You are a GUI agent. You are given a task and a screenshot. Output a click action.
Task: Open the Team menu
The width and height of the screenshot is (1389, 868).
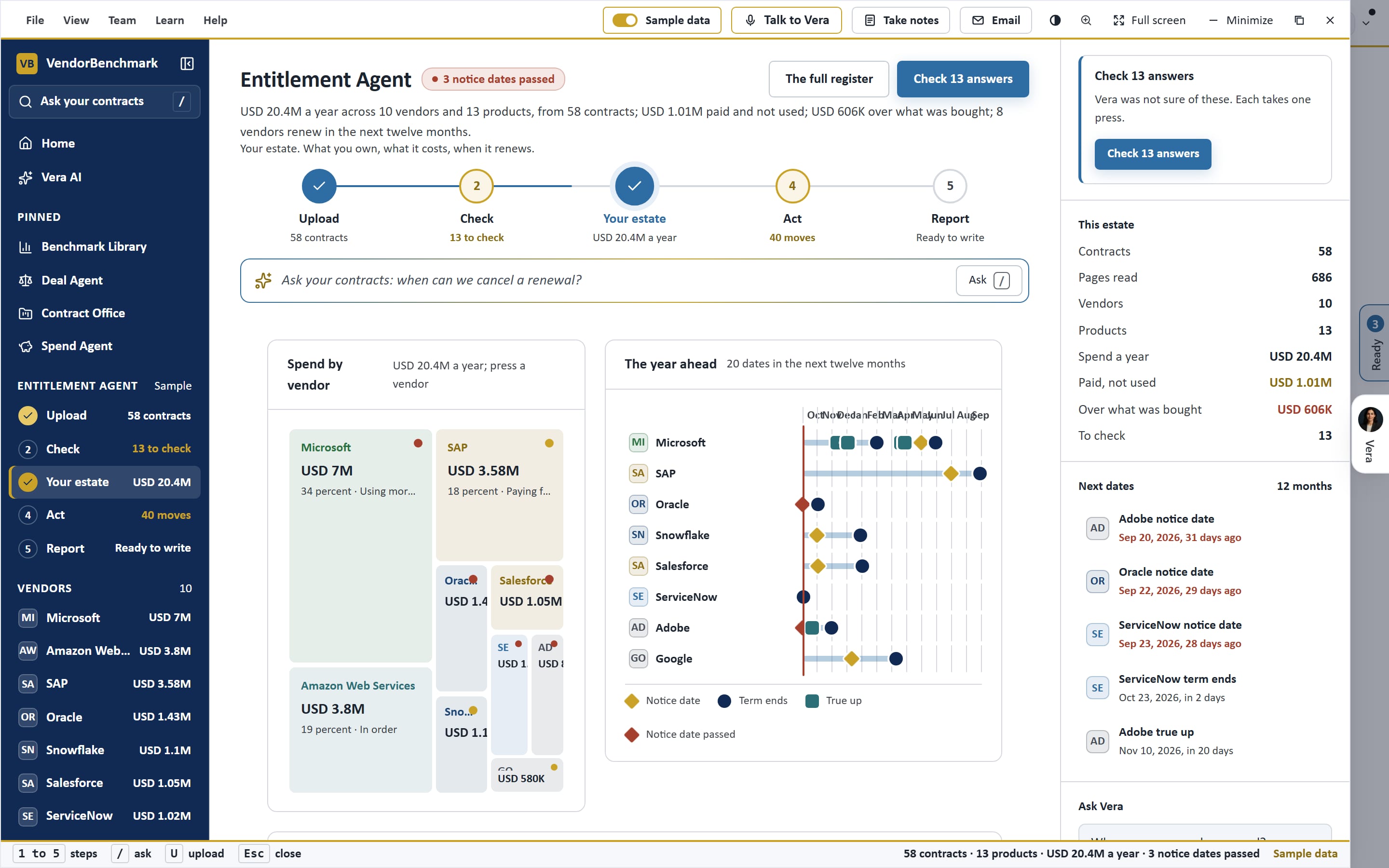coord(122,20)
